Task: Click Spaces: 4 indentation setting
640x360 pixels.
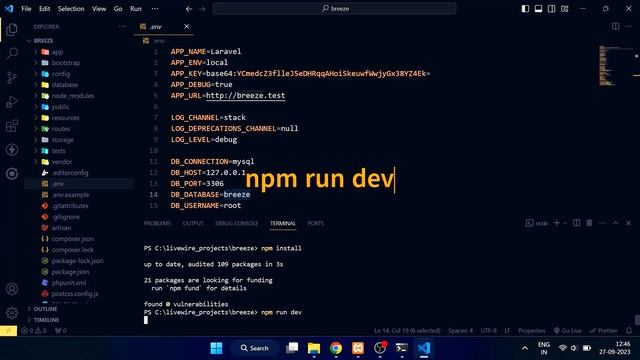Action: click(x=460, y=331)
